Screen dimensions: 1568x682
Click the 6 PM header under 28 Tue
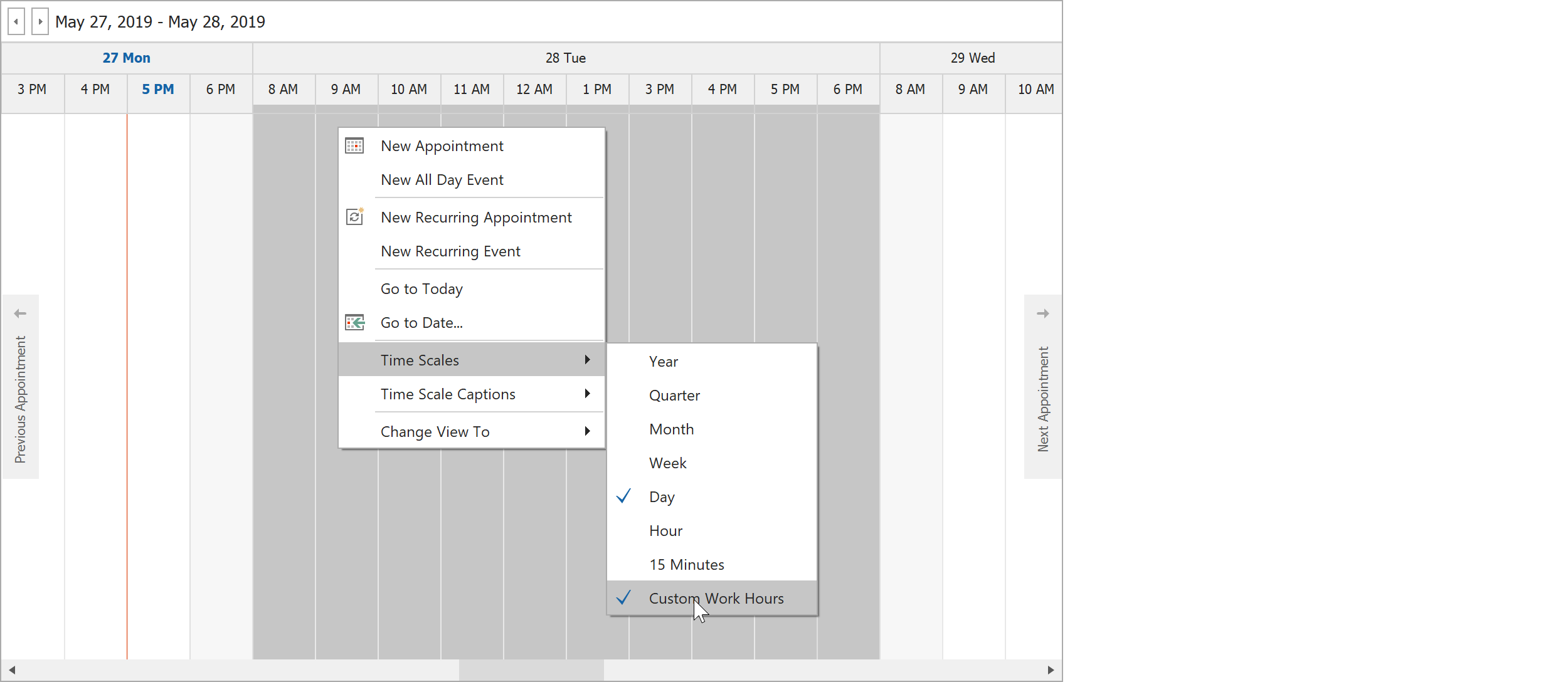pyautogui.click(x=848, y=90)
